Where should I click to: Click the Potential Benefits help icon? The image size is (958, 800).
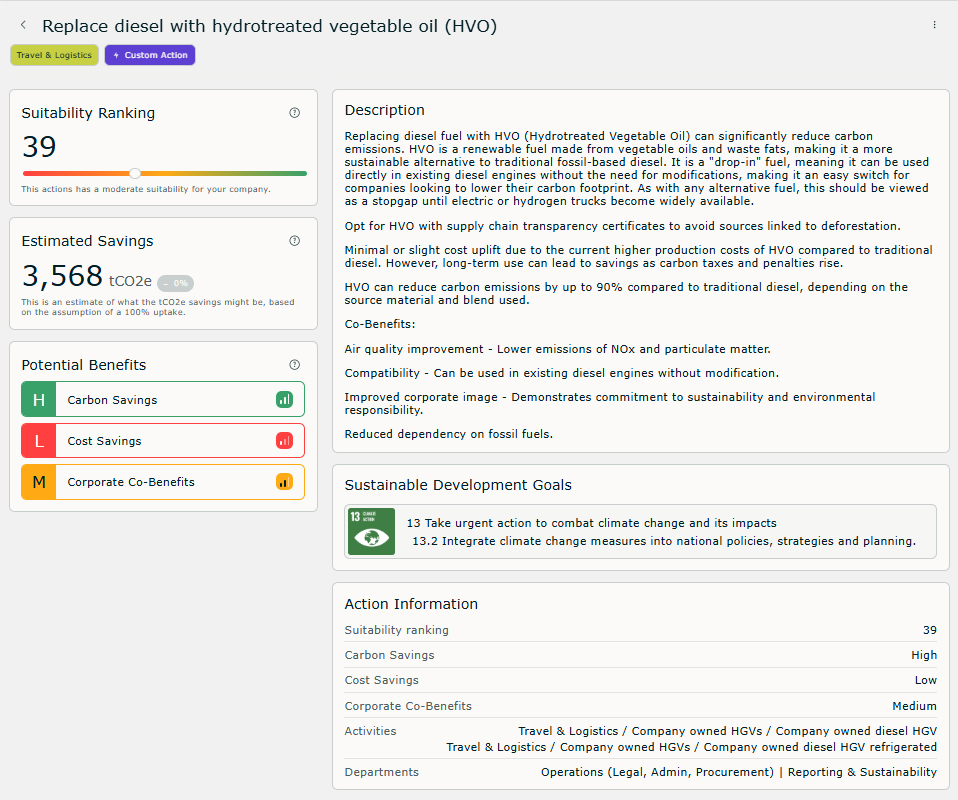pyautogui.click(x=294, y=365)
